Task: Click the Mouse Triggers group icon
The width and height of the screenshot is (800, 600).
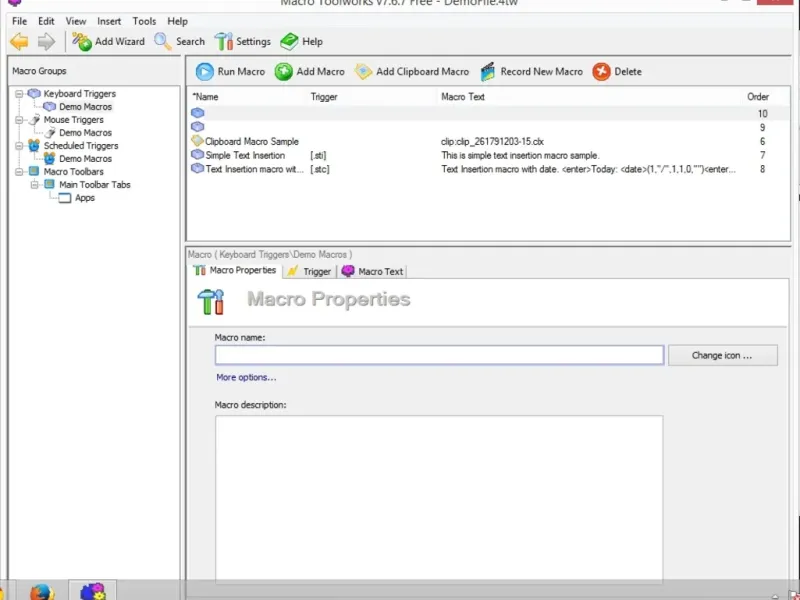Action: pyautogui.click(x=34, y=120)
